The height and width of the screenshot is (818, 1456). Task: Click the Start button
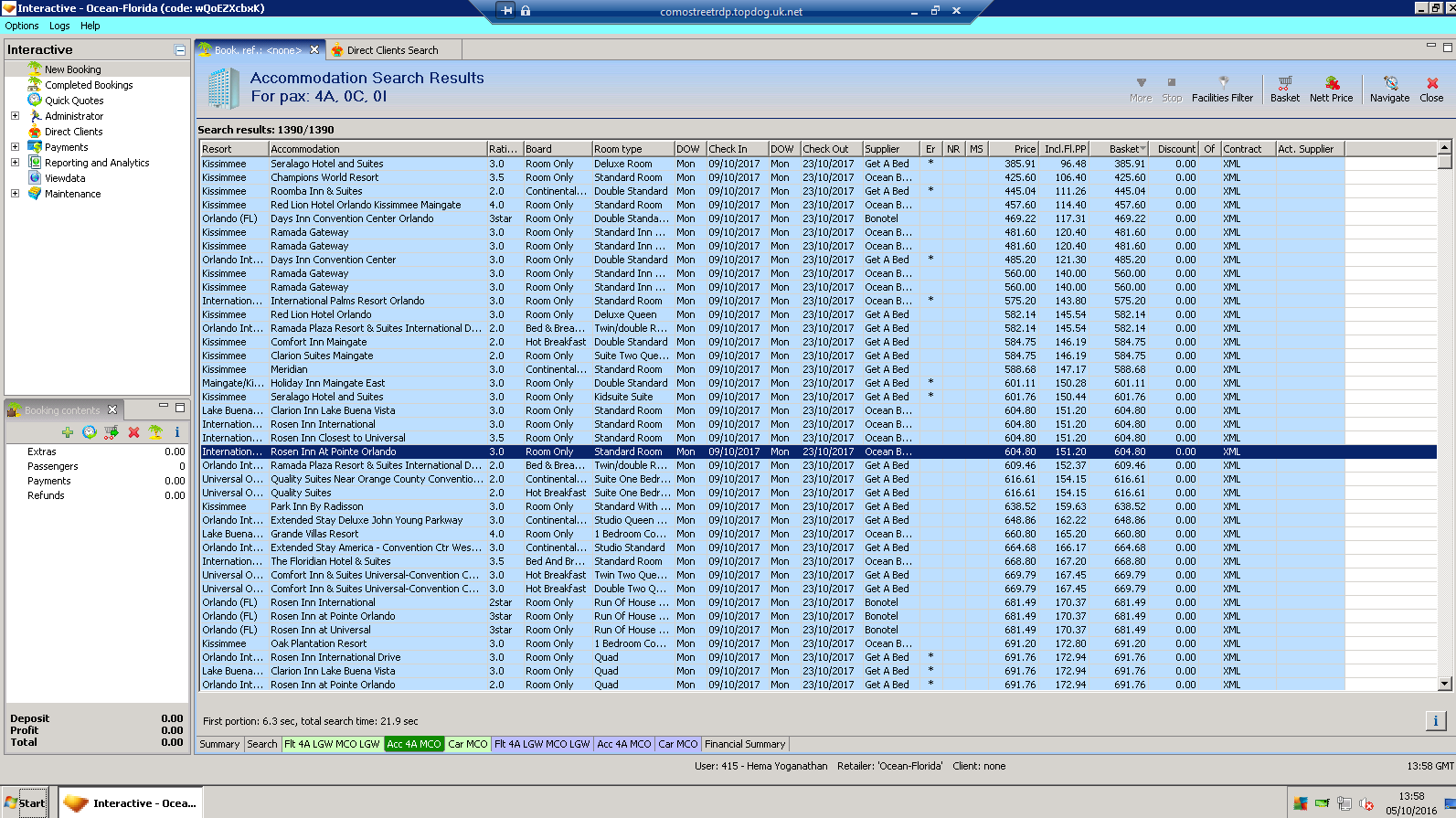click(x=25, y=803)
